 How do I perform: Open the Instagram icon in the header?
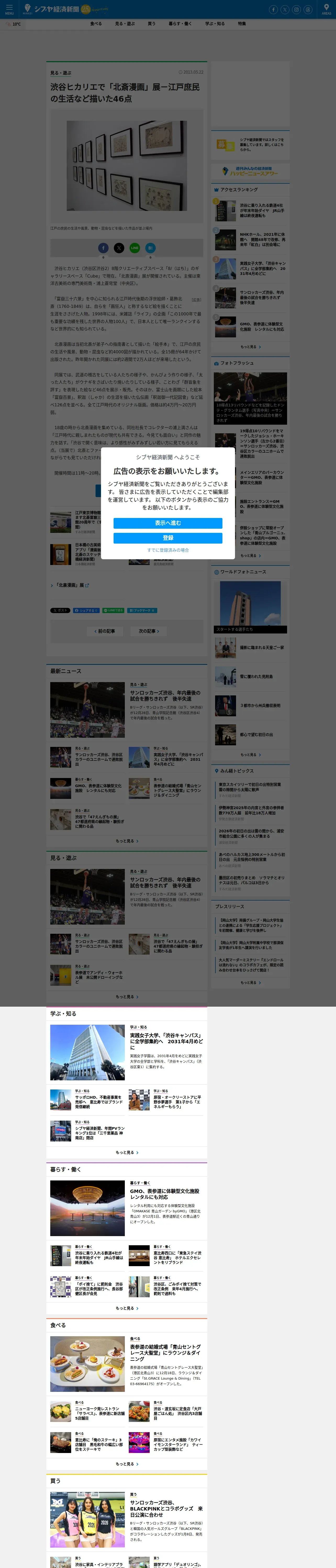click(296, 10)
